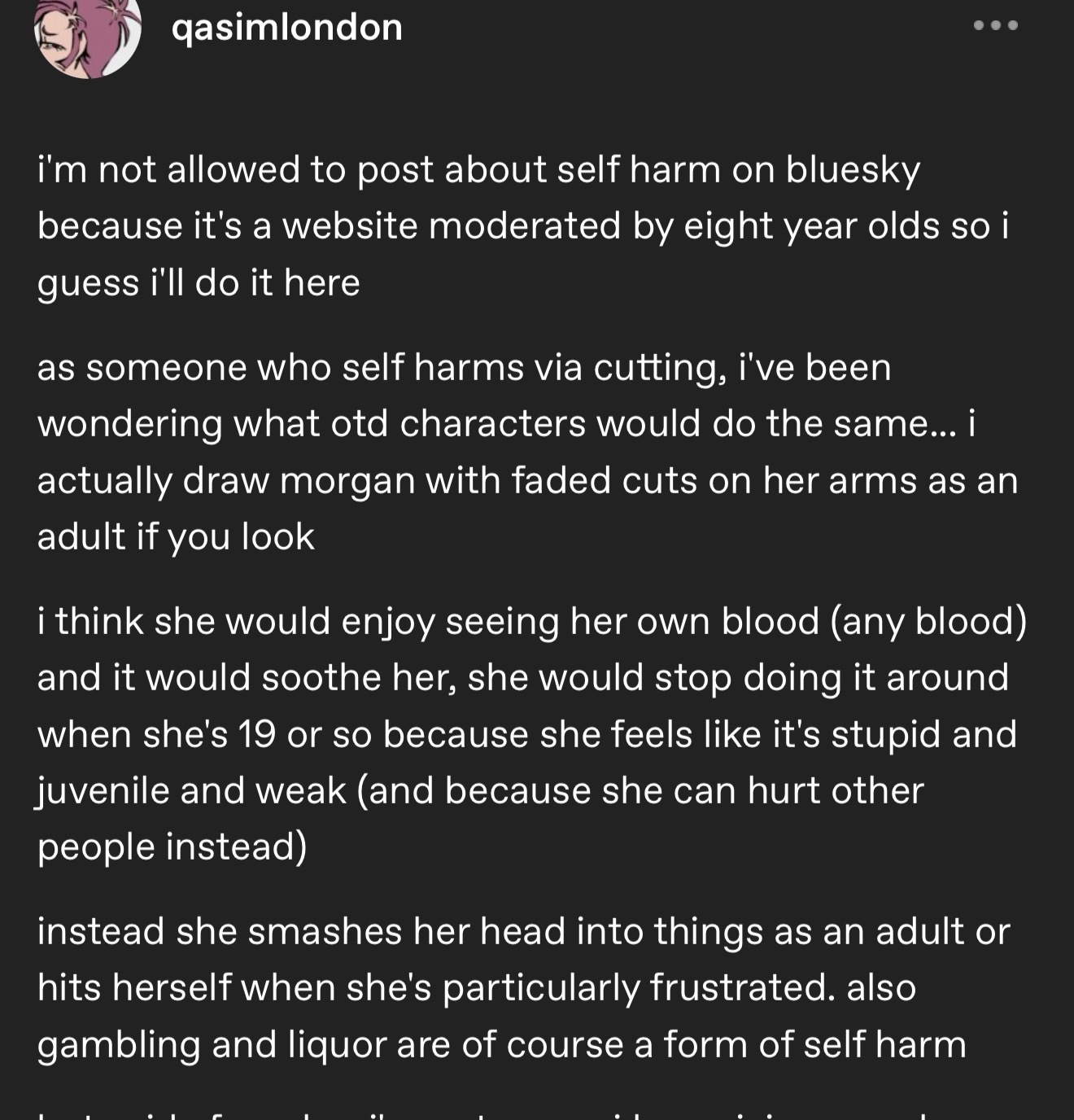
Task: Click the paragraph starting "instead she smashes"
Action: tap(521, 987)
